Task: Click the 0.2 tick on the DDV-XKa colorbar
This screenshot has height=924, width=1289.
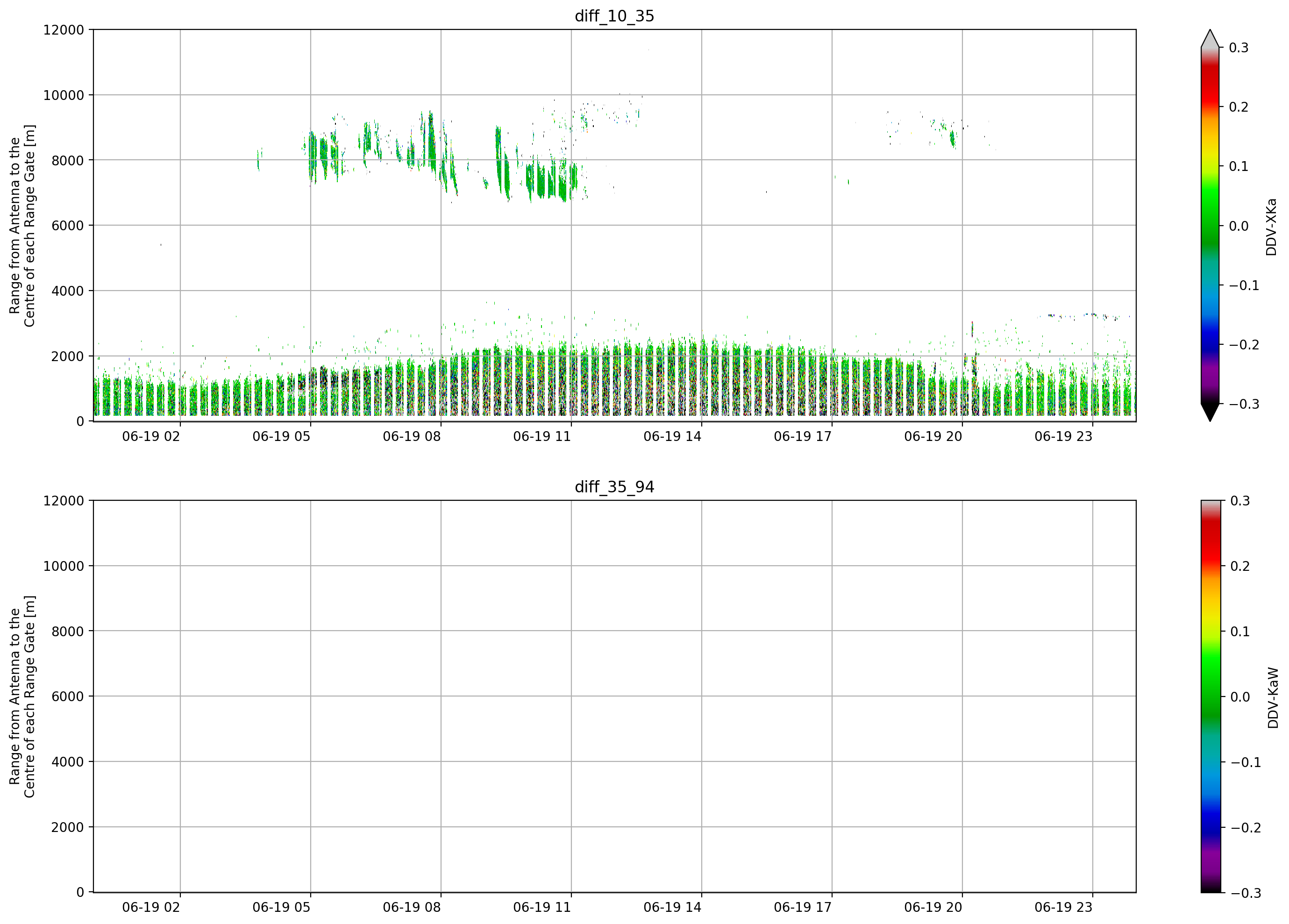Action: [x=1239, y=107]
